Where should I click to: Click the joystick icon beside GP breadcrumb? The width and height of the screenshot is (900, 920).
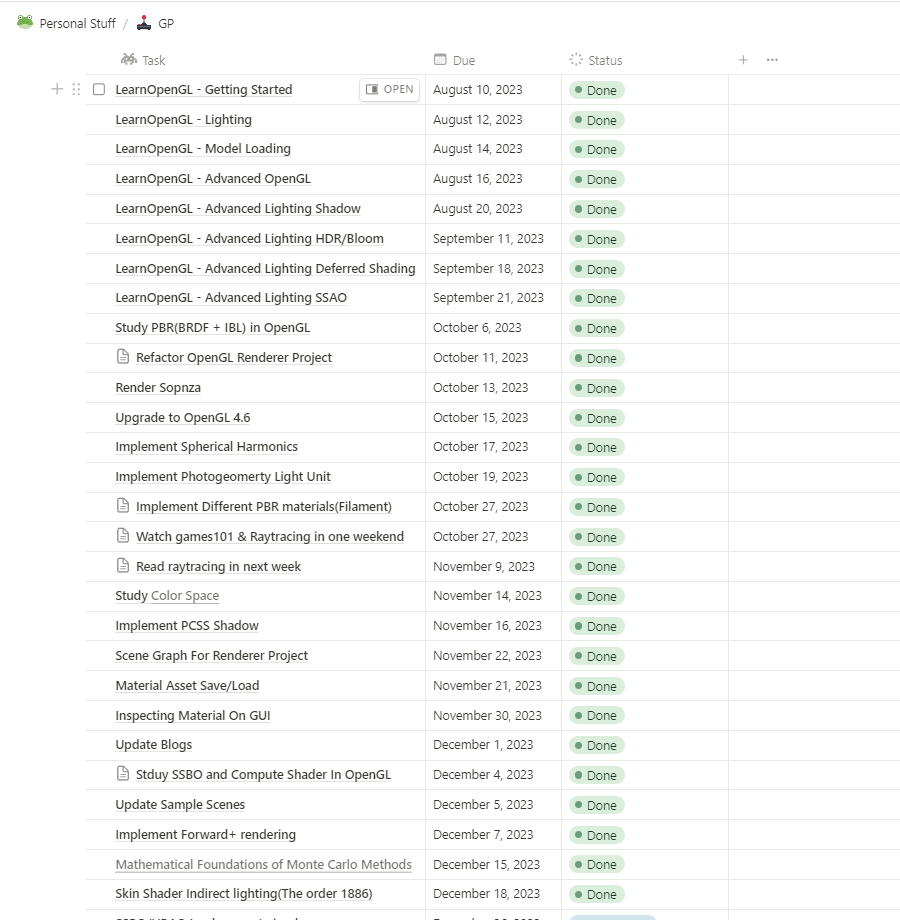coord(144,23)
